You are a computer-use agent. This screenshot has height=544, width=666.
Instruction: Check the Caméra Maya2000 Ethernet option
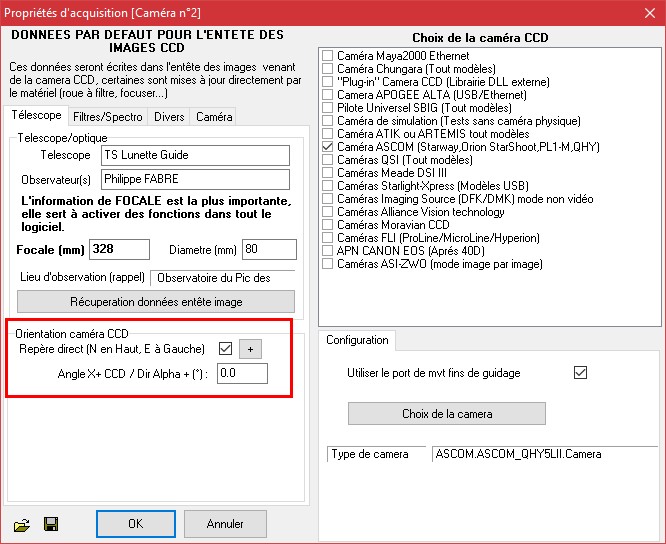click(x=328, y=56)
